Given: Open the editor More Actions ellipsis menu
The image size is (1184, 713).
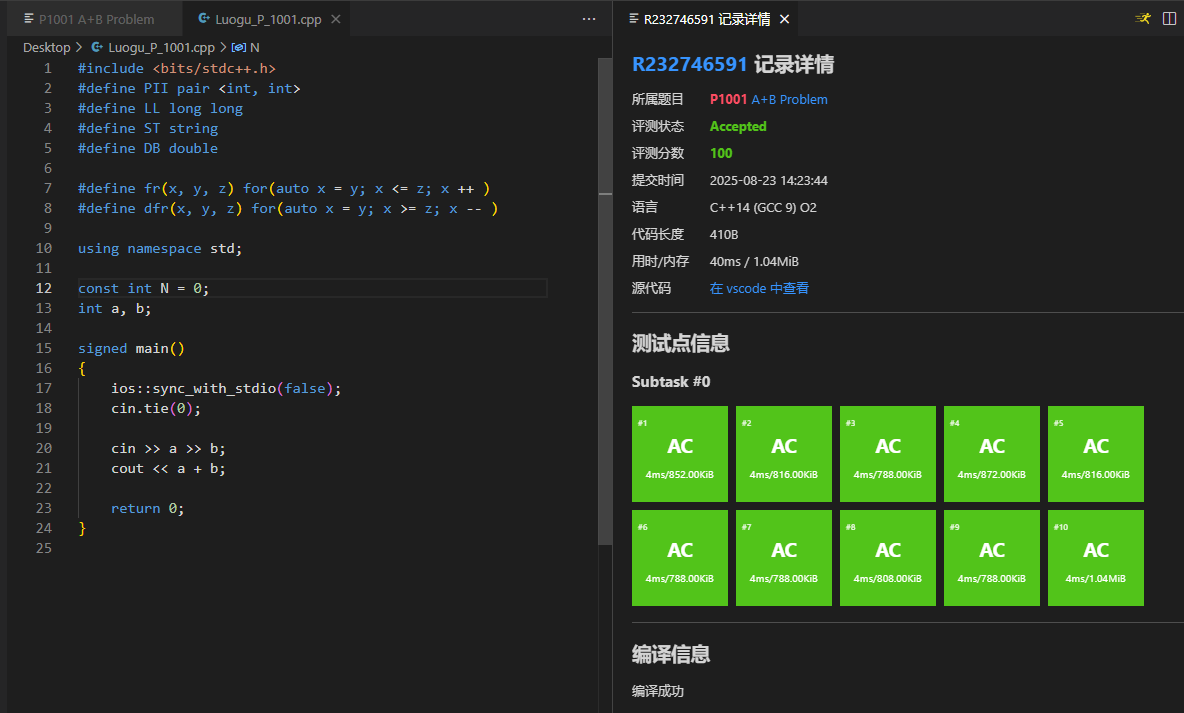Looking at the screenshot, I should tap(589, 18).
